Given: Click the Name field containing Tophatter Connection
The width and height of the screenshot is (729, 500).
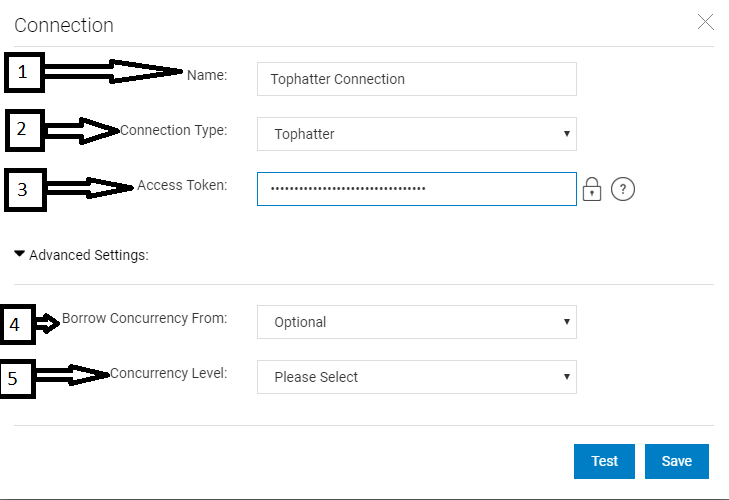Looking at the screenshot, I should coord(417,79).
